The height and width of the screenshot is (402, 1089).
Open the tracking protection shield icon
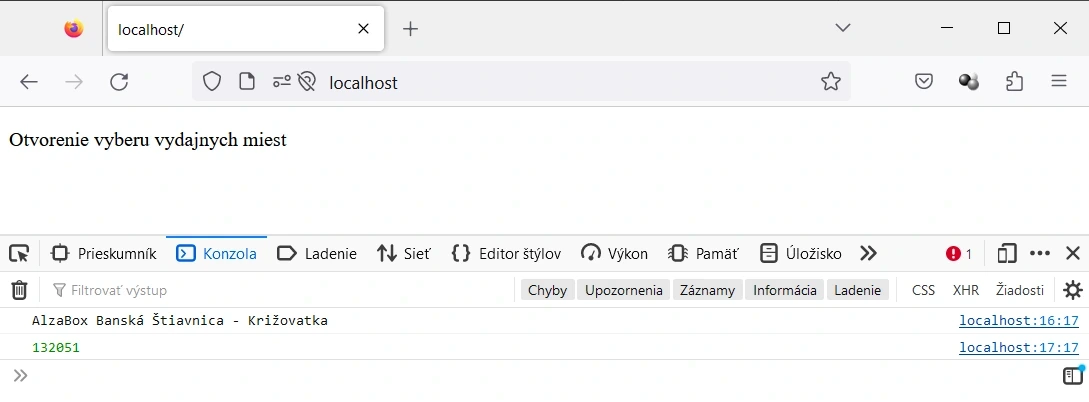click(212, 82)
